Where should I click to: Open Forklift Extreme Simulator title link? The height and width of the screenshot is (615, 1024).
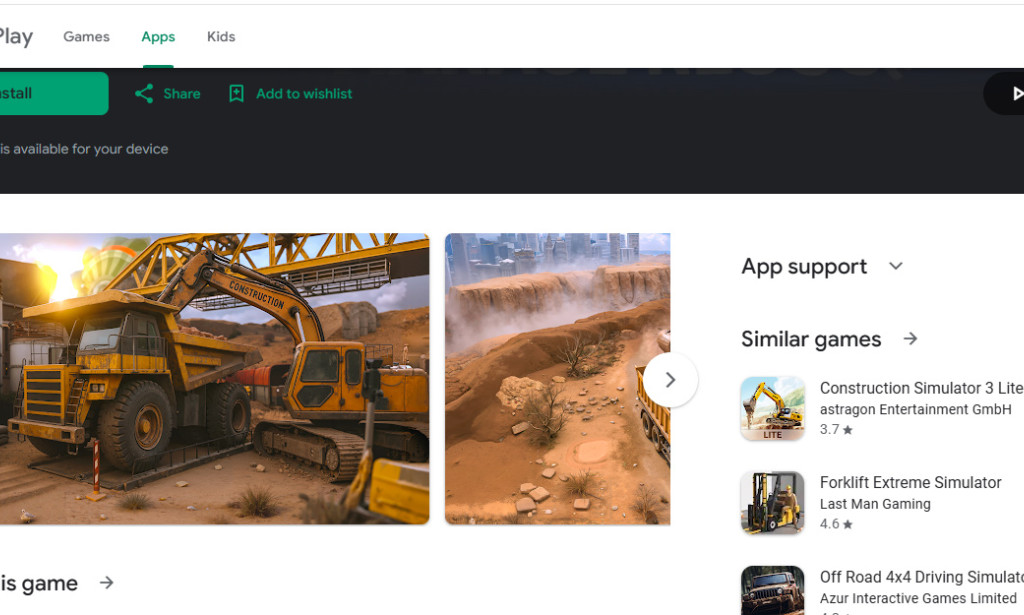(910, 482)
